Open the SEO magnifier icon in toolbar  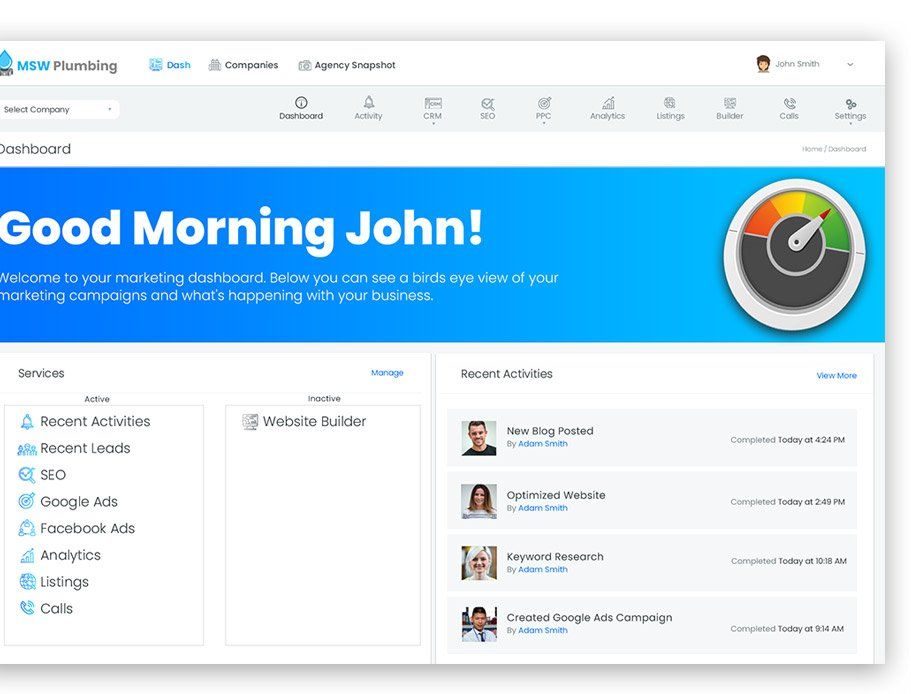click(487, 103)
